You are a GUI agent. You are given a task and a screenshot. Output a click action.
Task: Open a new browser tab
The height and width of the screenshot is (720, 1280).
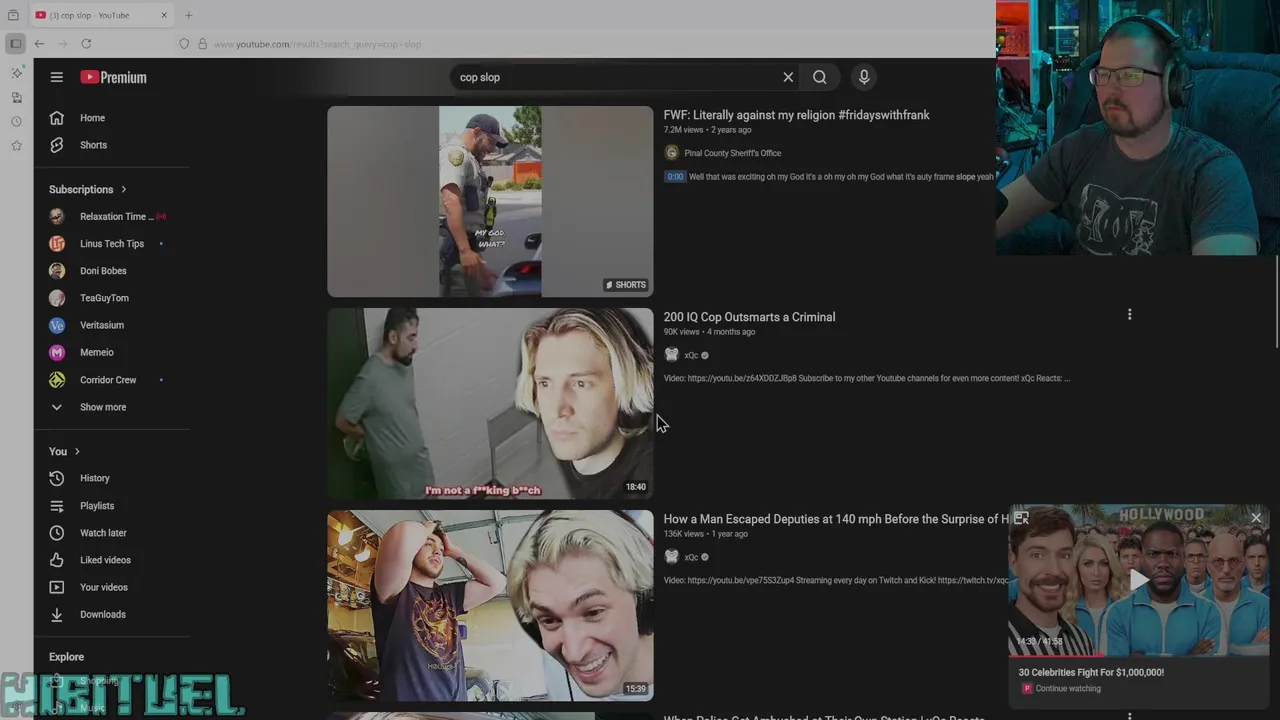(x=188, y=15)
